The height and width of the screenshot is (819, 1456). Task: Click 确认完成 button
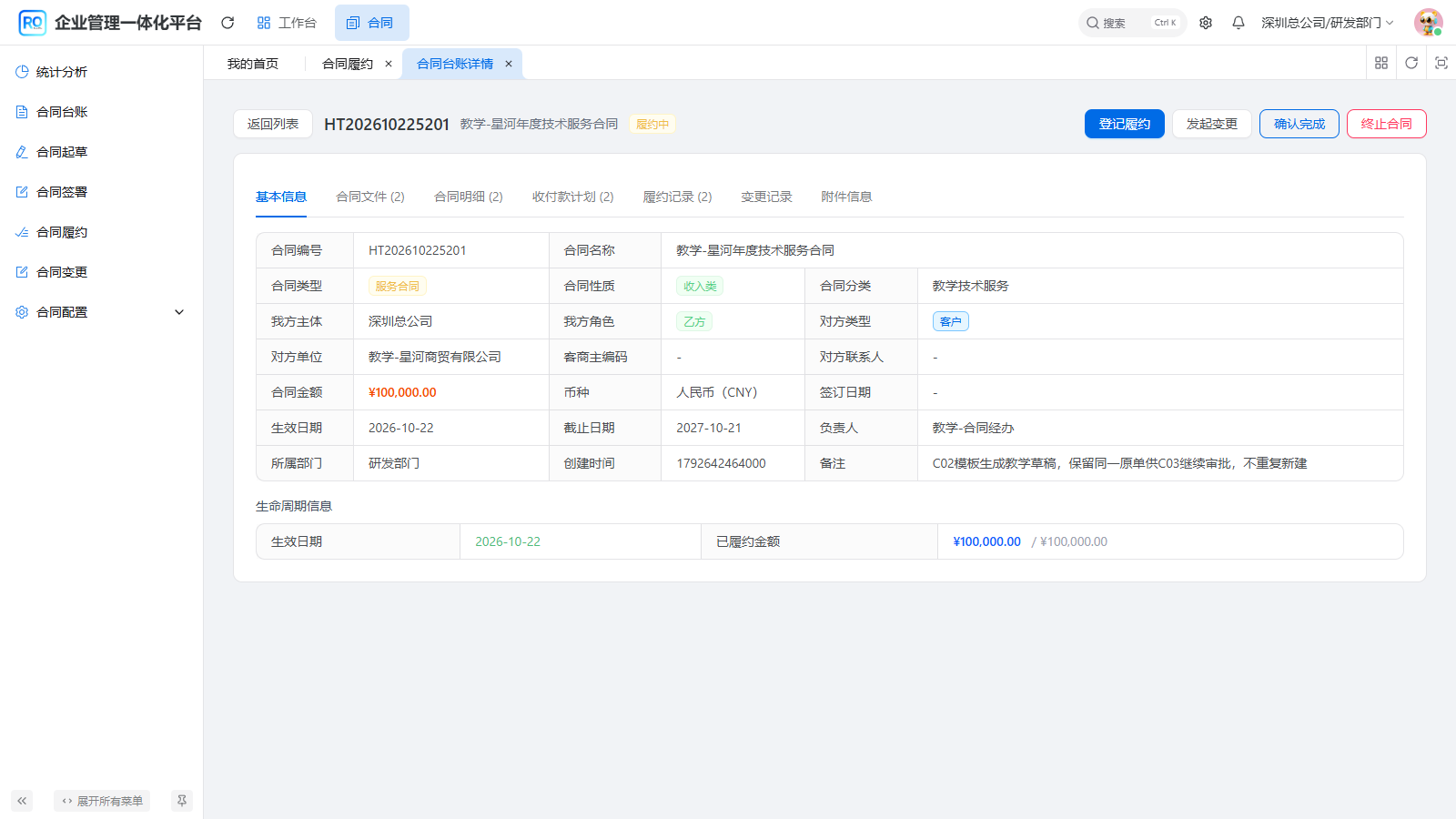coord(1299,124)
